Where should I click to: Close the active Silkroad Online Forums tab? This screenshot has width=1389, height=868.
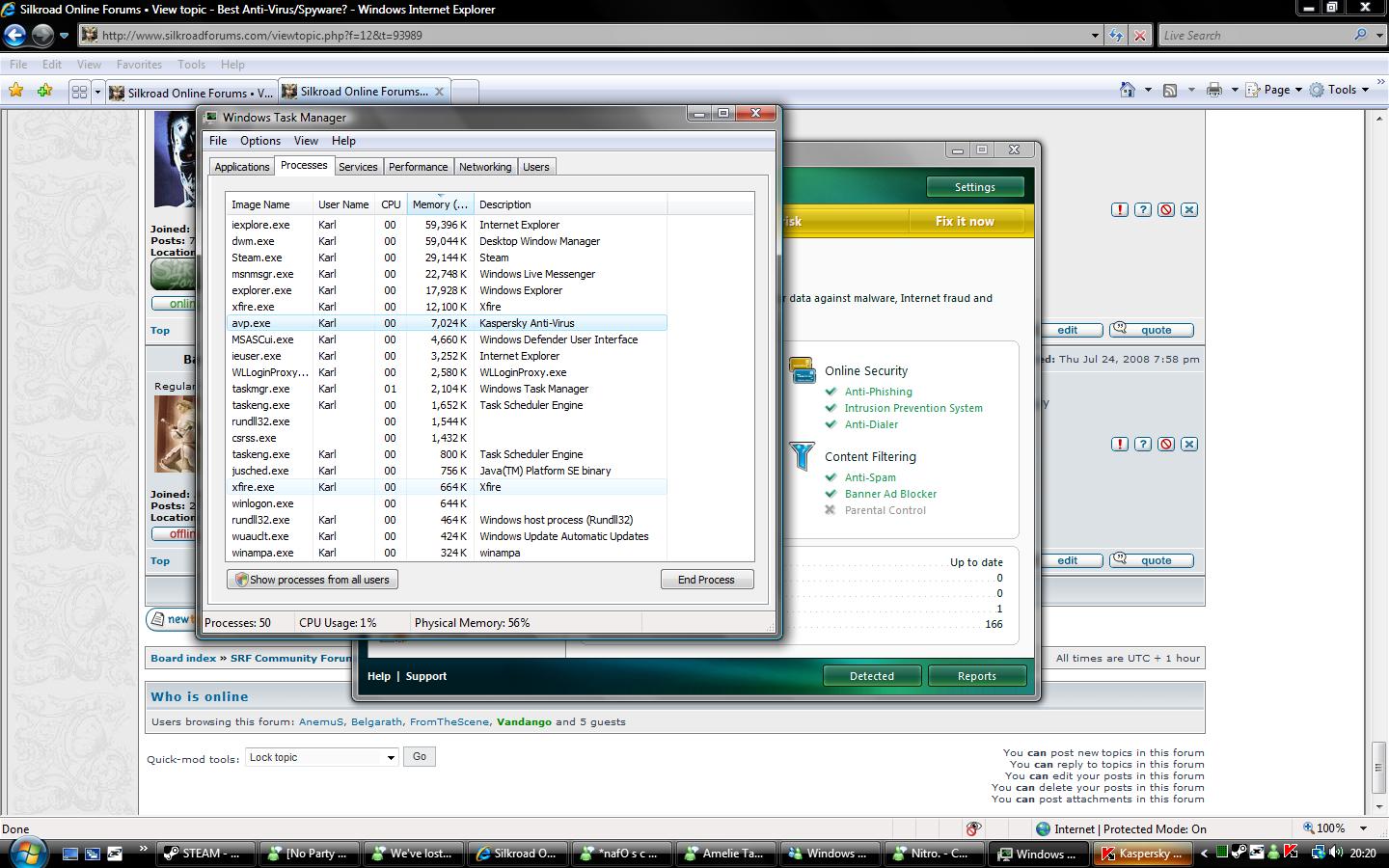tap(439, 92)
